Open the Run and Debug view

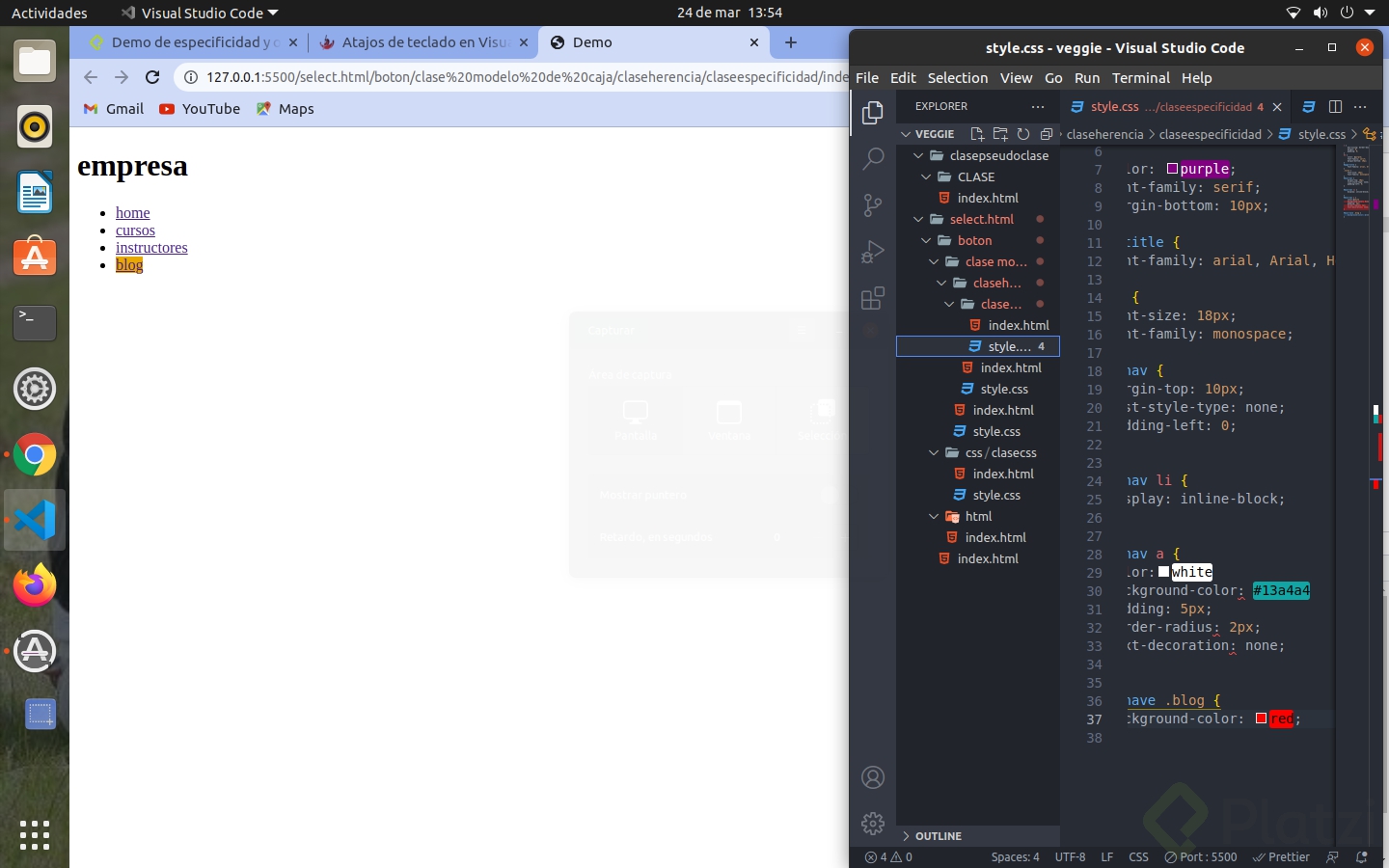[873, 251]
